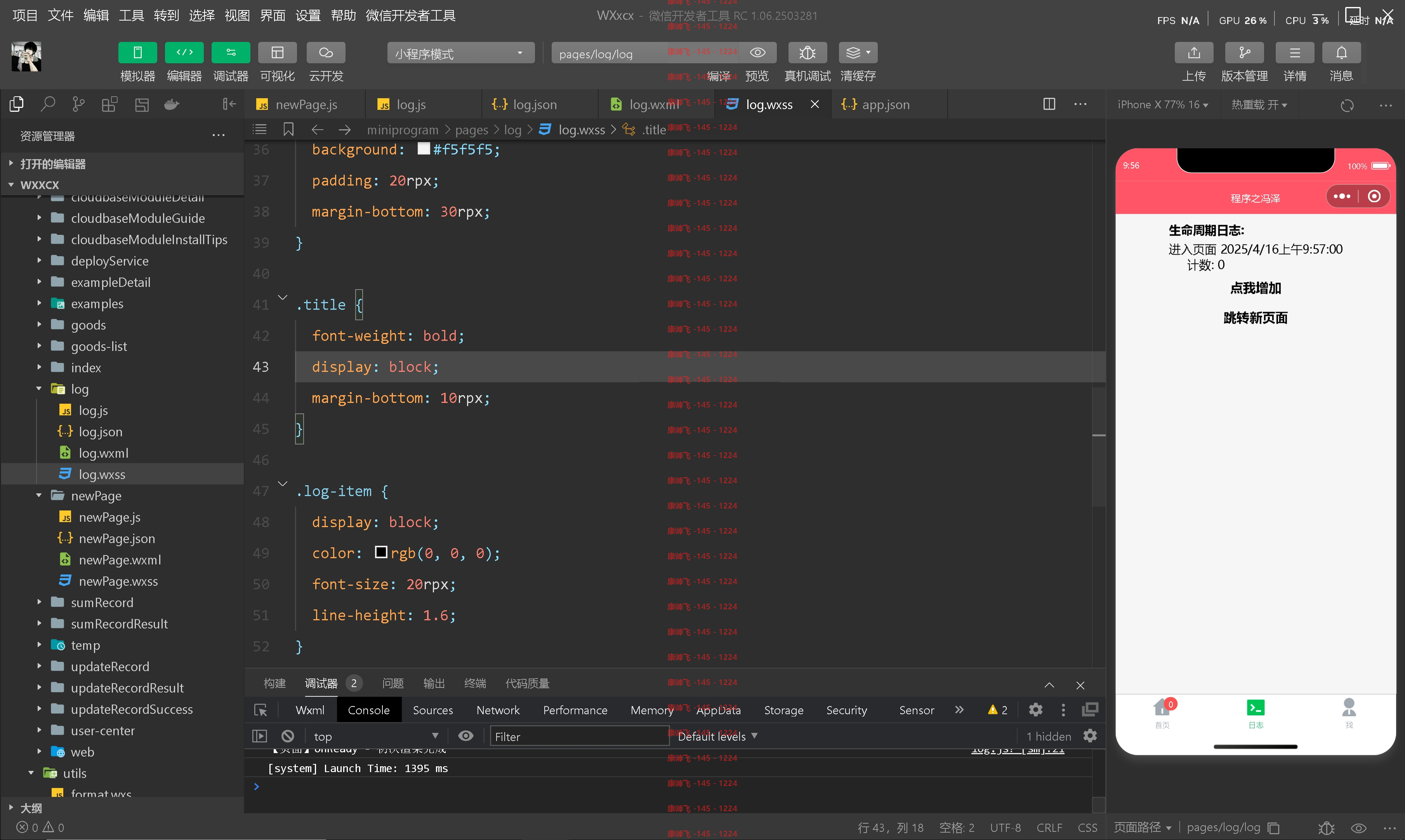The width and height of the screenshot is (1405, 840).
Task: Open the devtools settings gear
Action: click(1035, 710)
